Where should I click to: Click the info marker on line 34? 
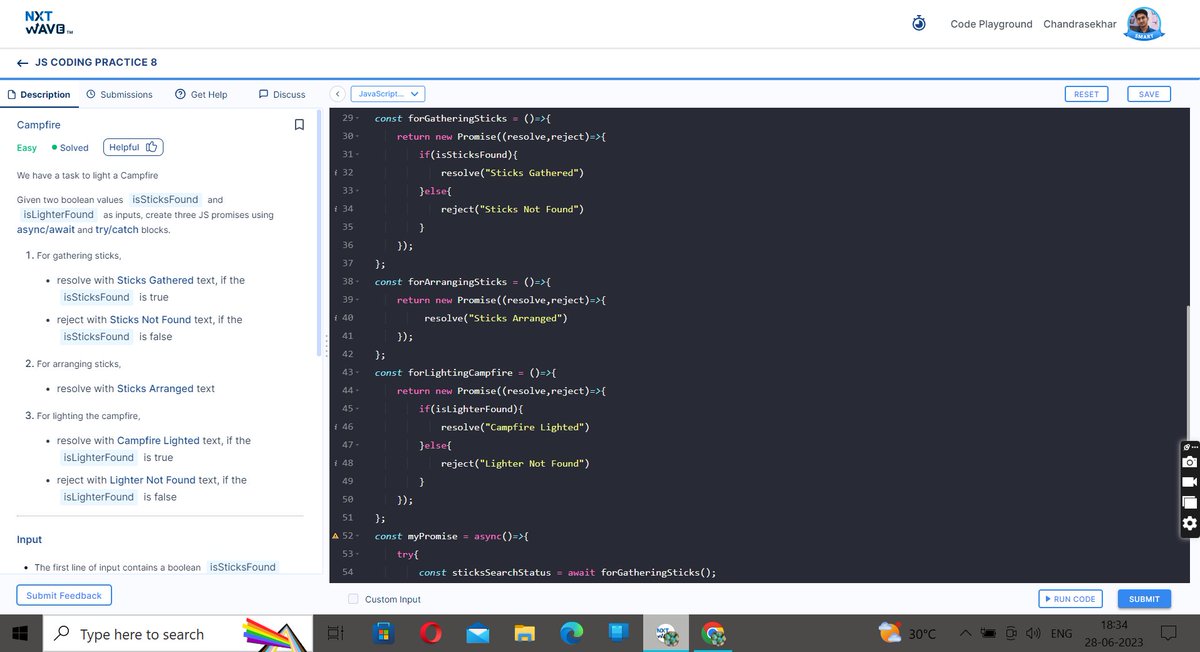pyautogui.click(x=334, y=209)
